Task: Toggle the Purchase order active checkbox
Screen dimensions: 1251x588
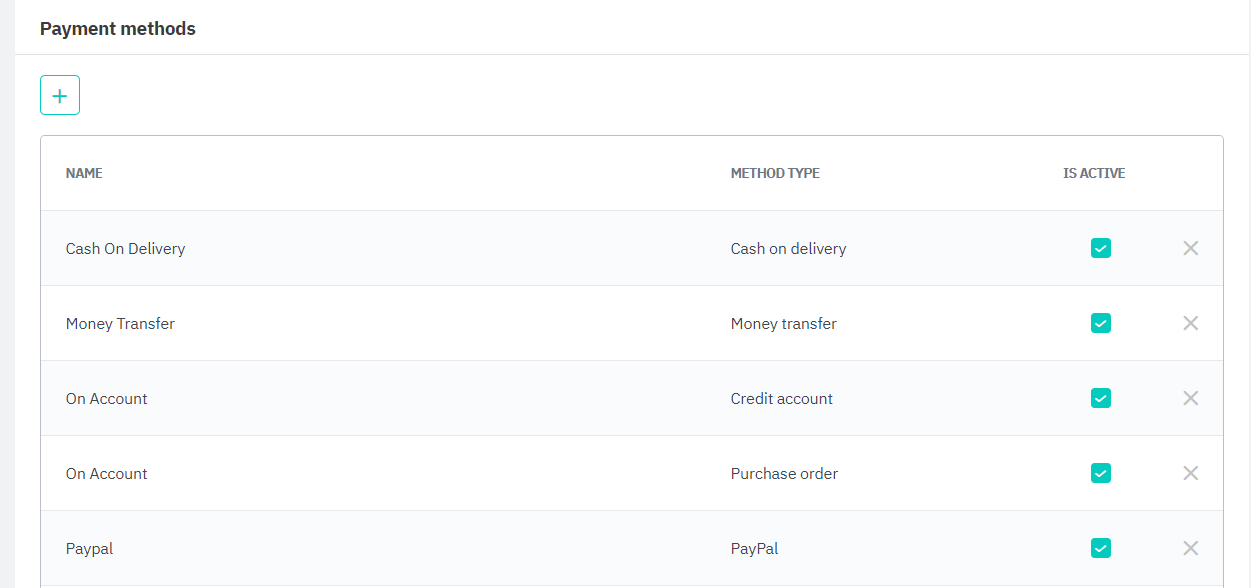Action: [1100, 473]
